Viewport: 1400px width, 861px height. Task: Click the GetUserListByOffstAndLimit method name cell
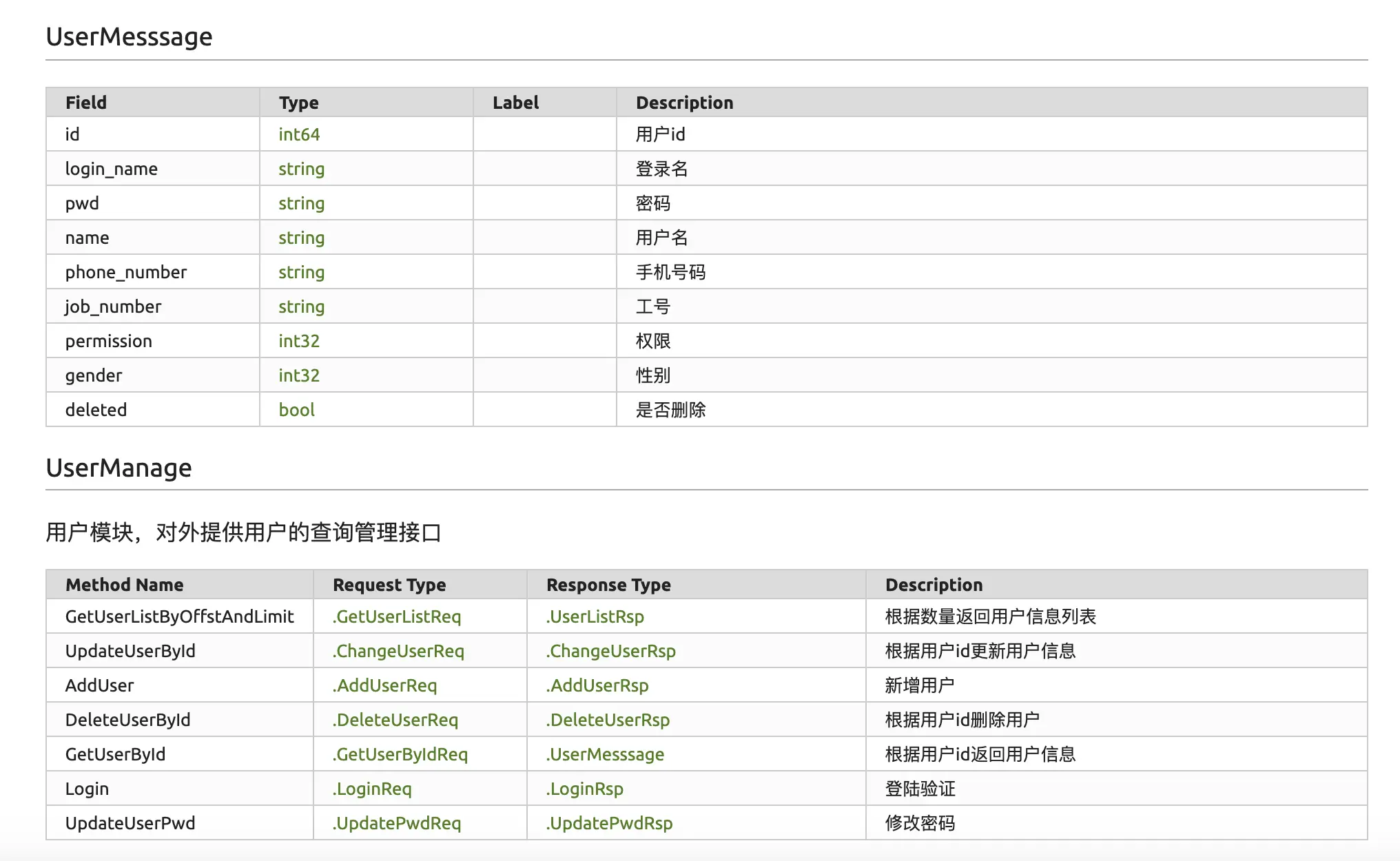point(179,616)
